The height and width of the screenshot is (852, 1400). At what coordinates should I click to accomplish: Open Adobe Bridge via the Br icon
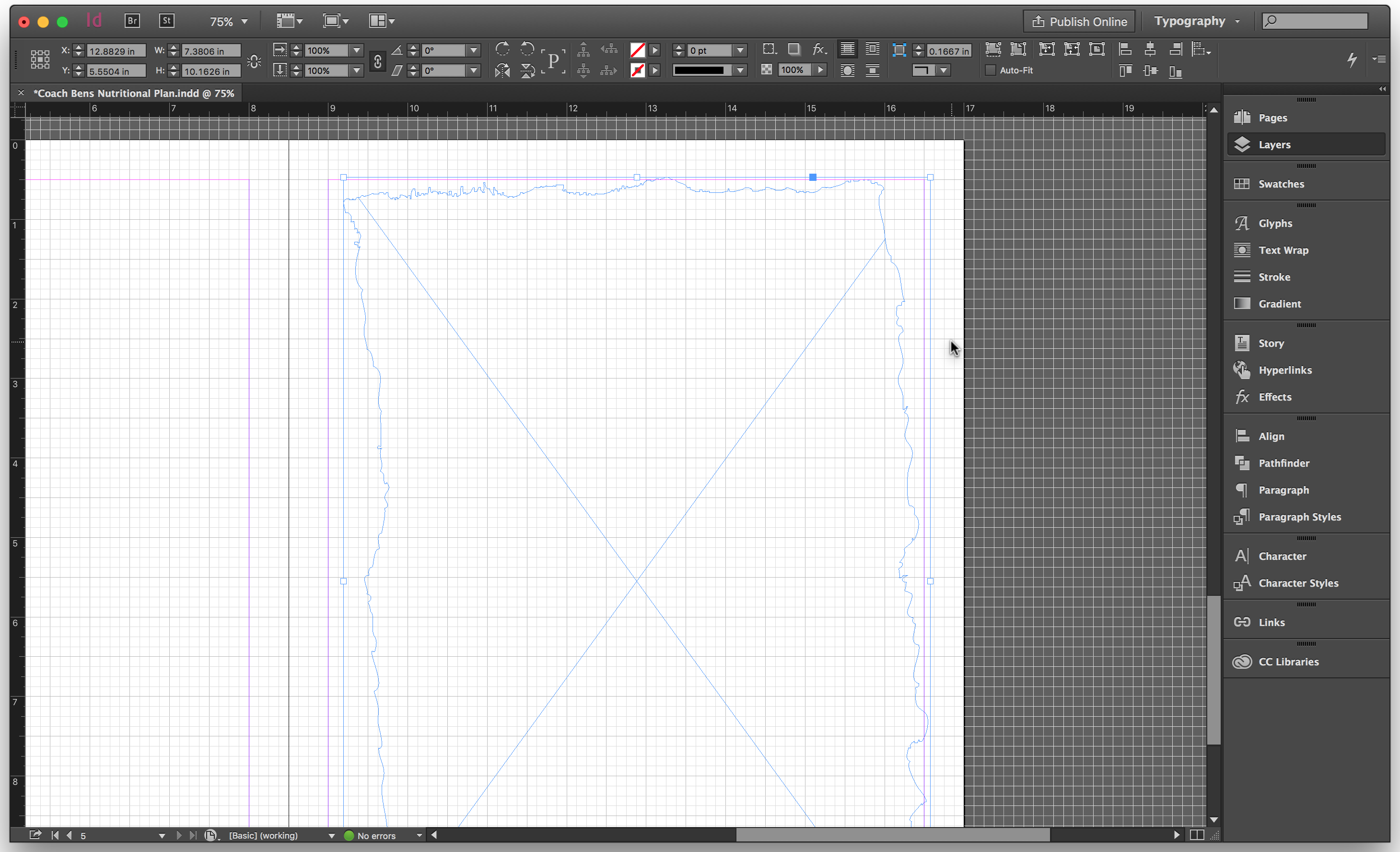tap(131, 21)
